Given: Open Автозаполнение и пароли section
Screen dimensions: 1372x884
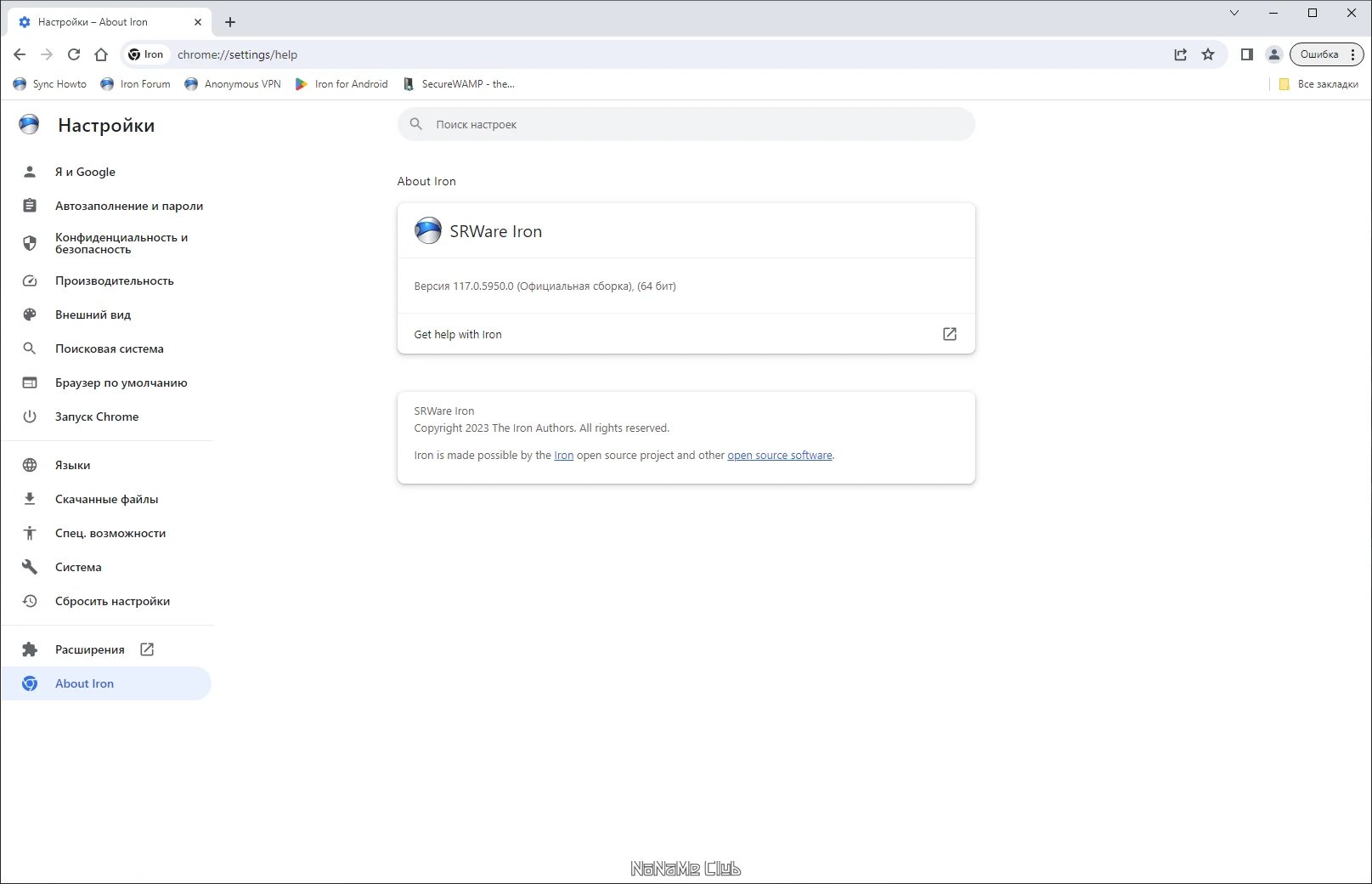Looking at the screenshot, I should (x=107, y=206).
